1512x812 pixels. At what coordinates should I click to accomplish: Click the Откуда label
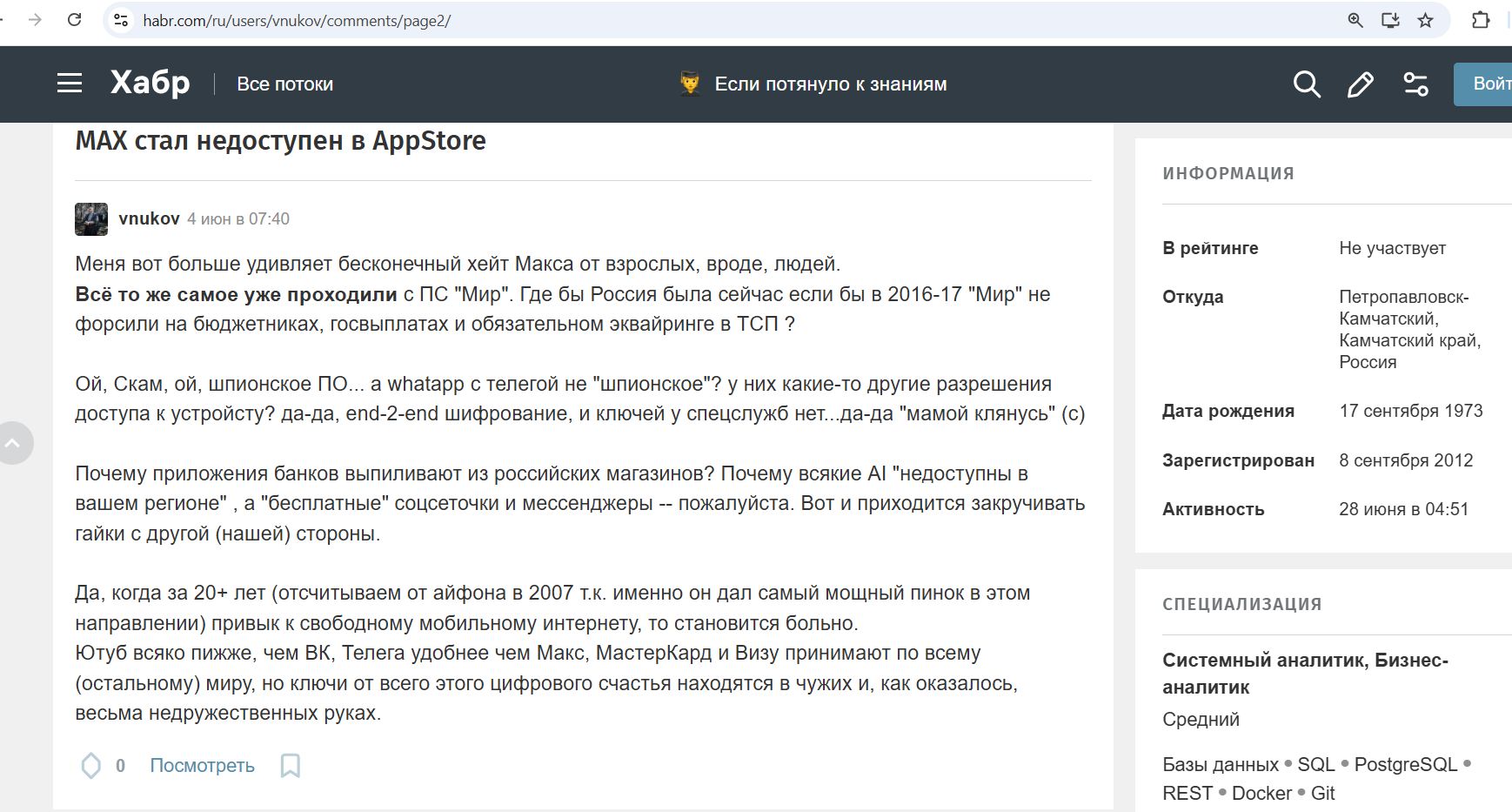(1193, 297)
